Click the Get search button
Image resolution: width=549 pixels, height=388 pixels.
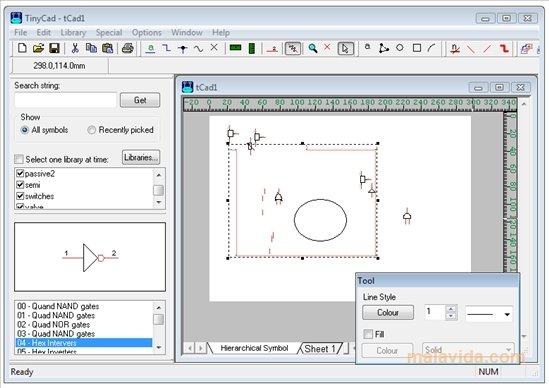[140, 100]
